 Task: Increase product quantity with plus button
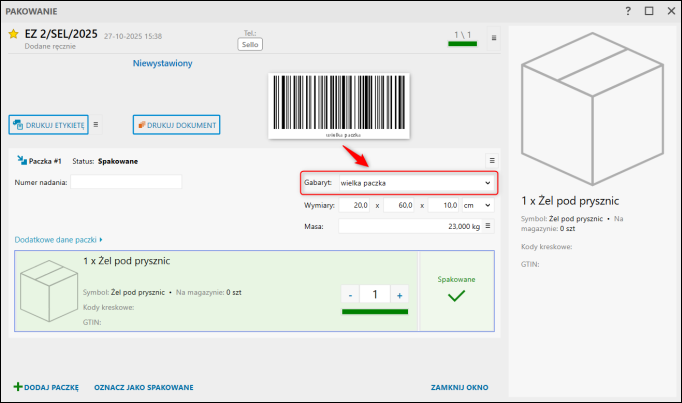coord(399,295)
